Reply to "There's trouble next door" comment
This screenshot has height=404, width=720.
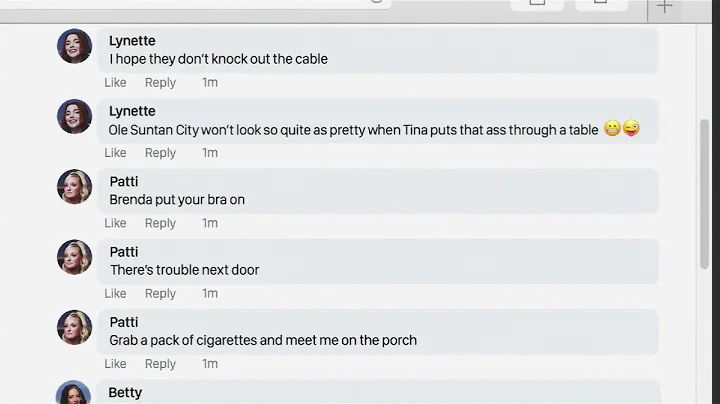click(x=160, y=293)
